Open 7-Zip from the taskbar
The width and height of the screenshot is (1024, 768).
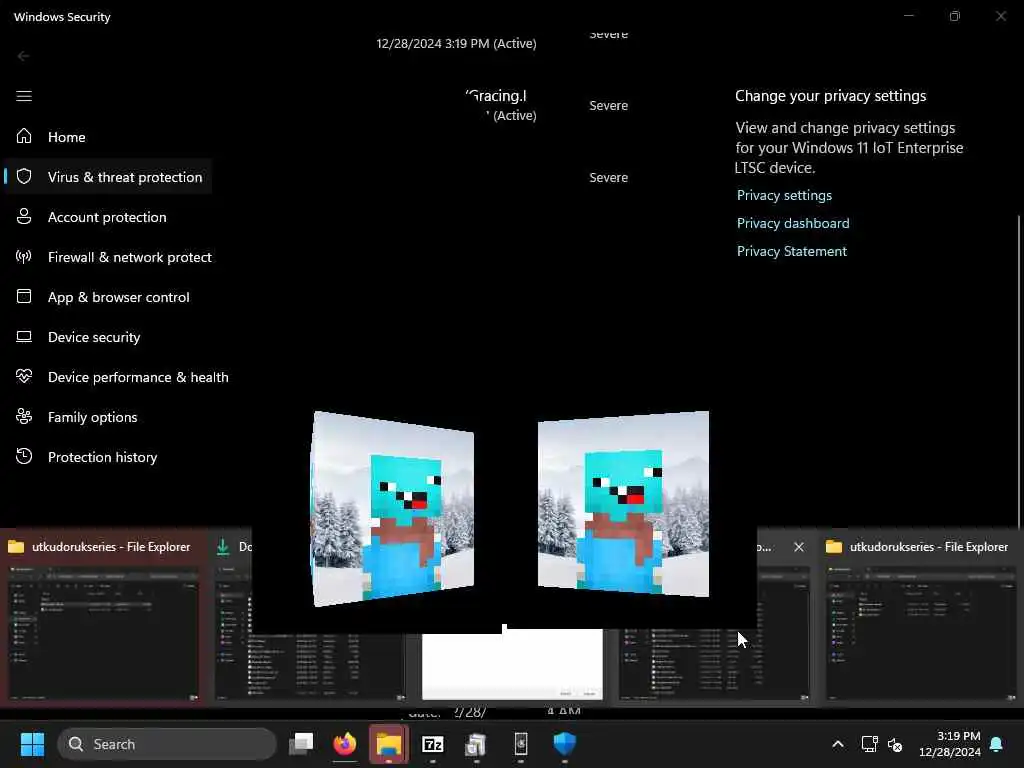(432, 744)
